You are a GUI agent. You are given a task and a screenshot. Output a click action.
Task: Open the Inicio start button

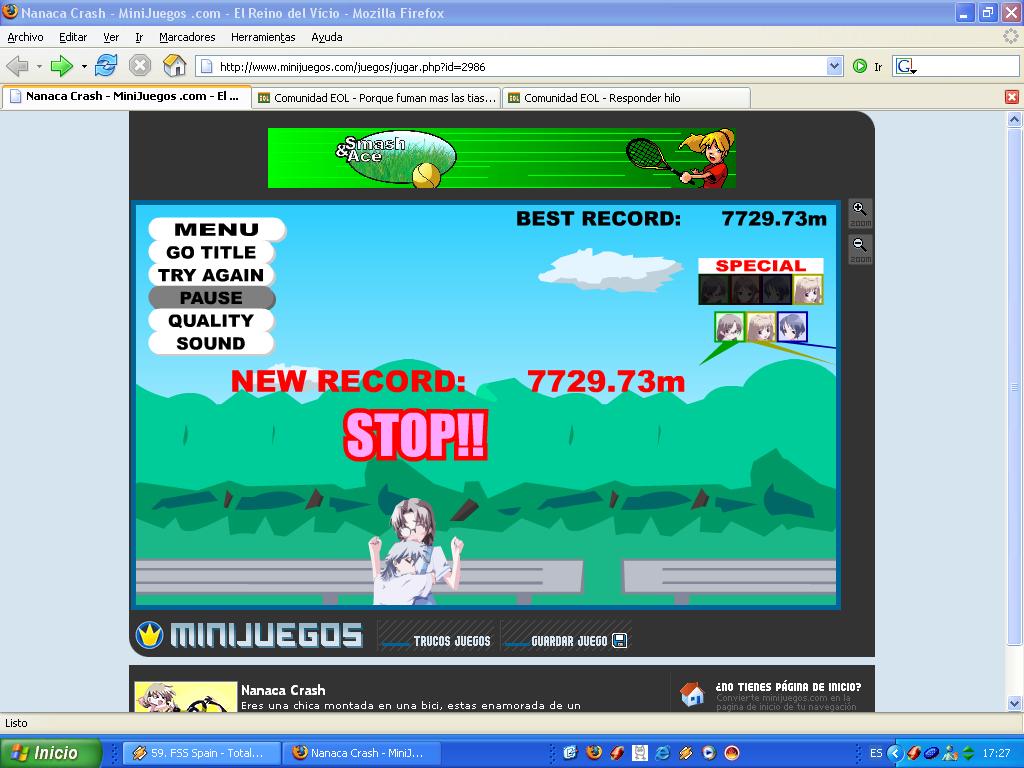coord(51,752)
